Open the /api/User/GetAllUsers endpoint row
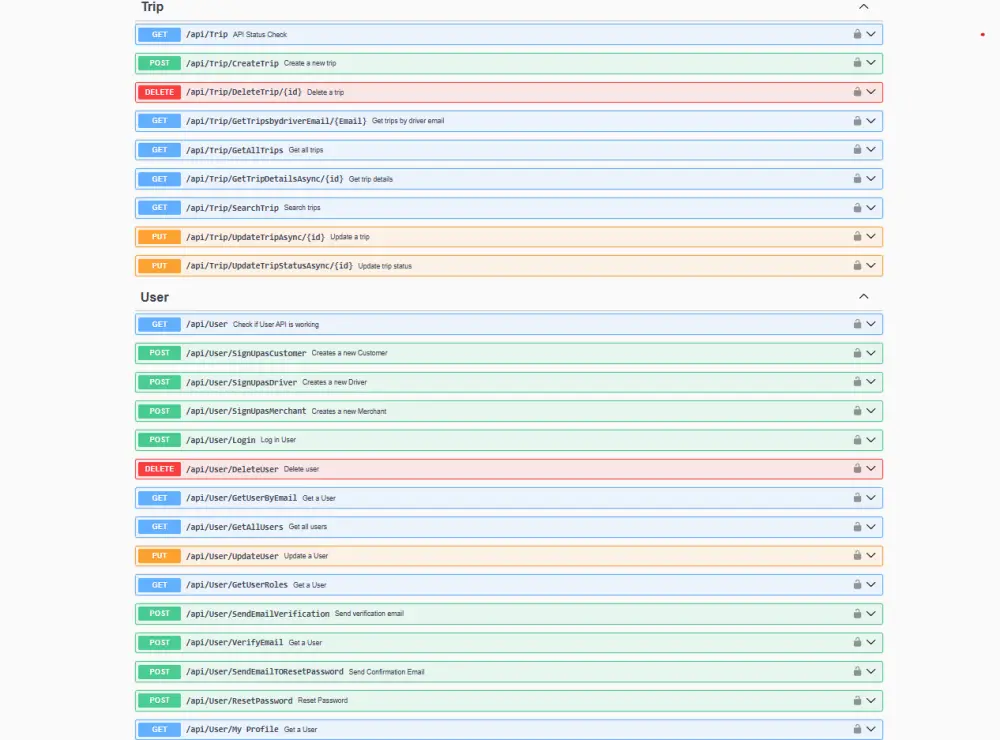This screenshot has height=740, width=1000. tap(500, 526)
